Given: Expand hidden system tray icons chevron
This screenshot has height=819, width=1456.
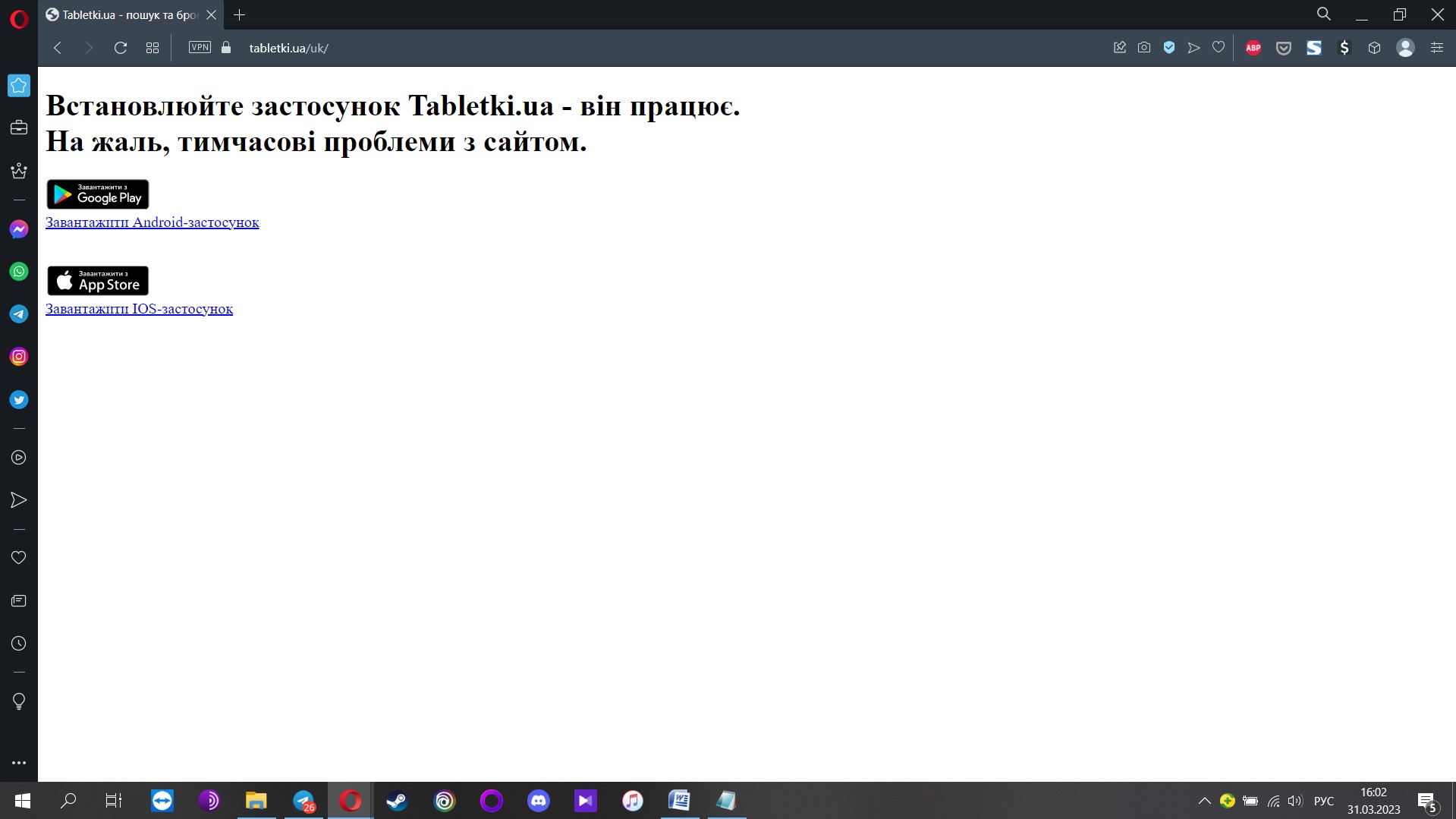Looking at the screenshot, I should point(1204,801).
